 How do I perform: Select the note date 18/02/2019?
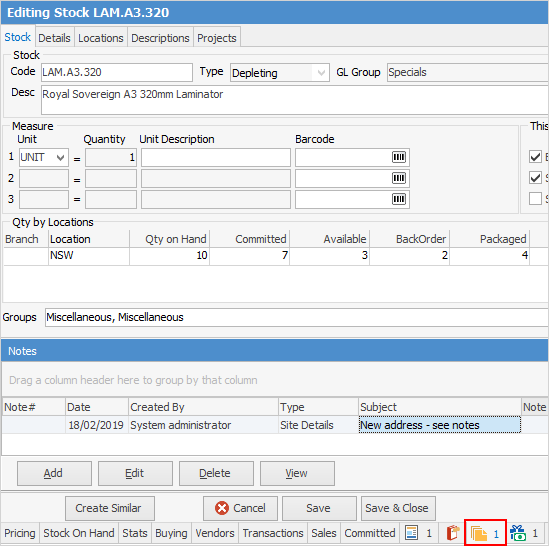[x=97, y=425]
